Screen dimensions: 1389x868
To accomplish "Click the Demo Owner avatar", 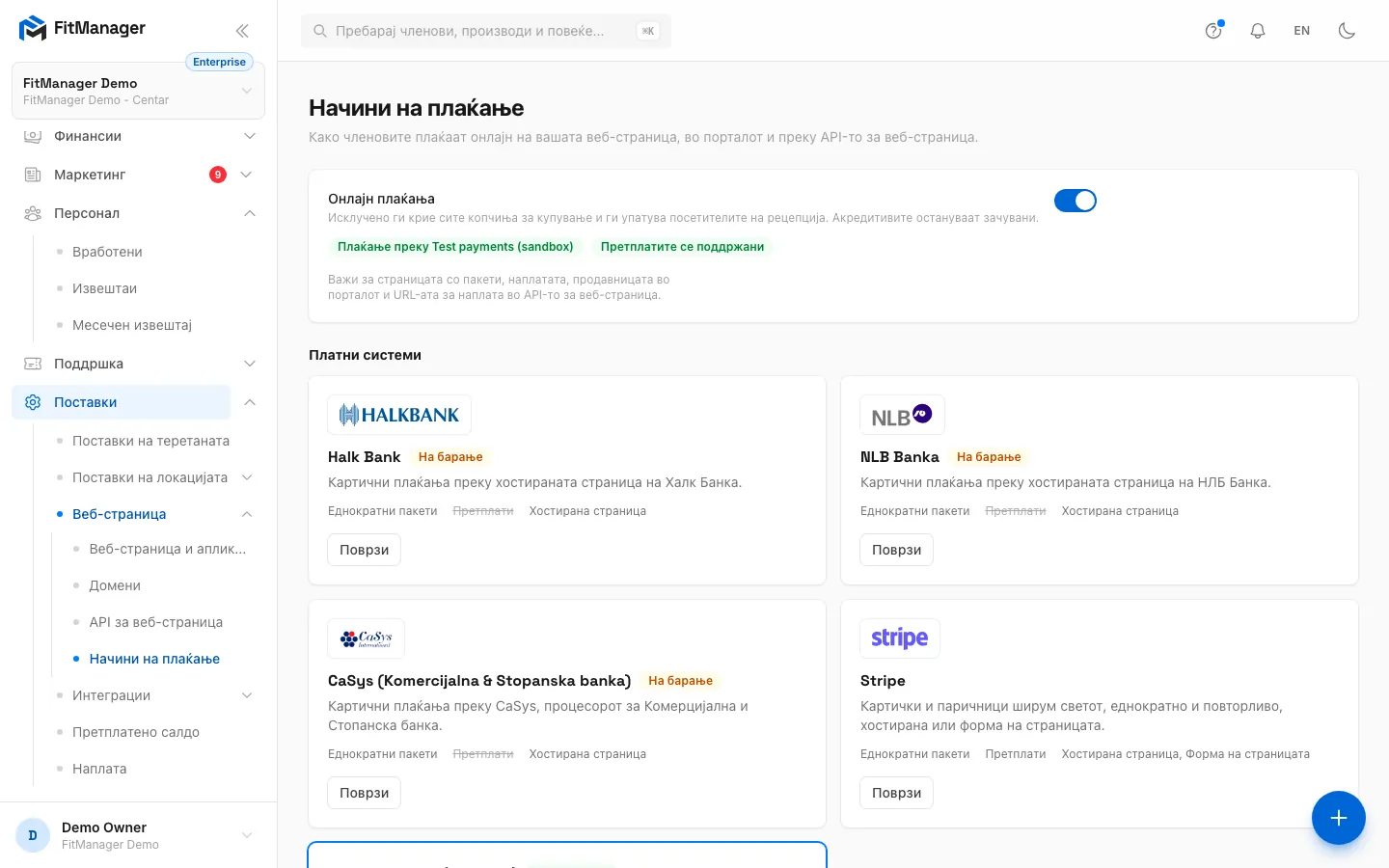I will point(33,835).
